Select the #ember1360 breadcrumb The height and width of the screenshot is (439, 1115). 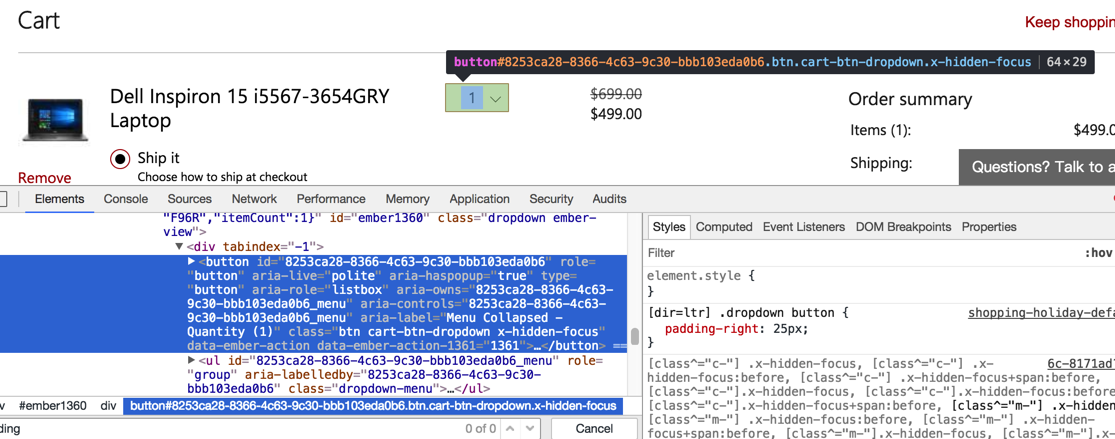(53, 406)
